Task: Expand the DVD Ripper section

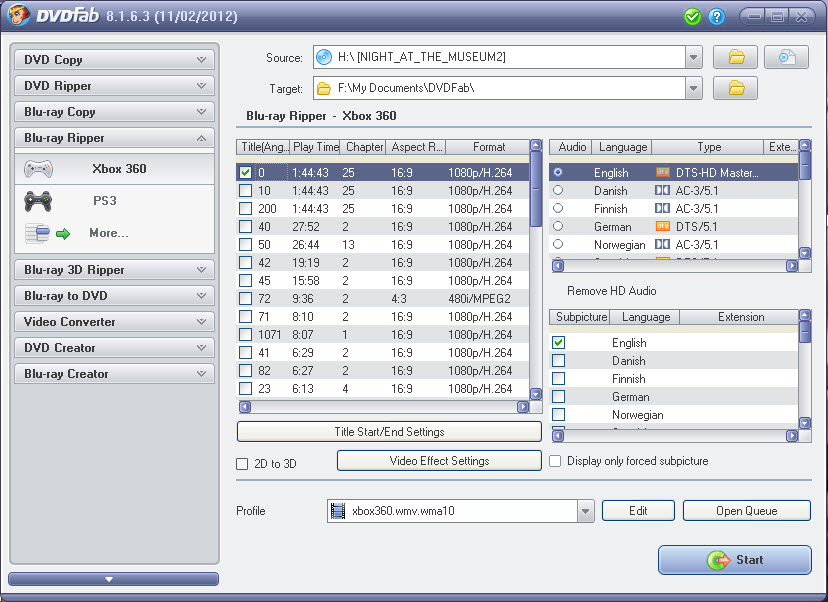Action: pyautogui.click(x=114, y=86)
